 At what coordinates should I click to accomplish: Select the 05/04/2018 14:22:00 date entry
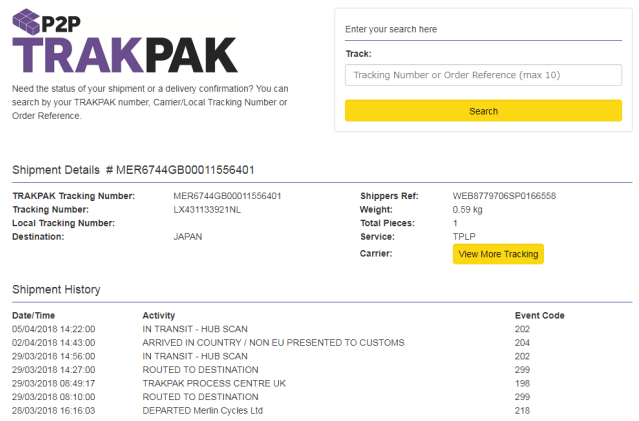(x=53, y=329)
